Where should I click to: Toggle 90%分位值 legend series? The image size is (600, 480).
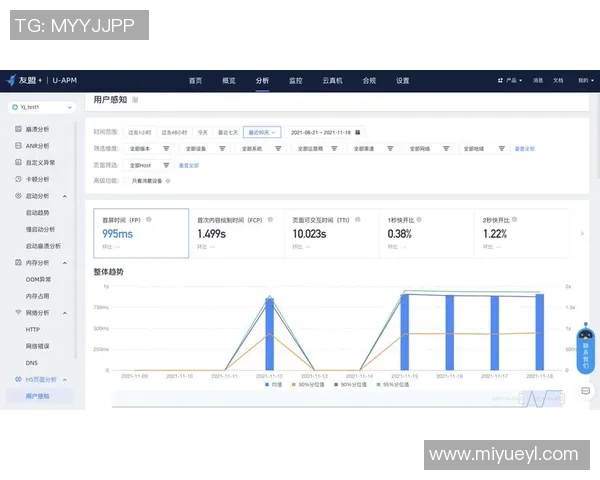[350, 384]
